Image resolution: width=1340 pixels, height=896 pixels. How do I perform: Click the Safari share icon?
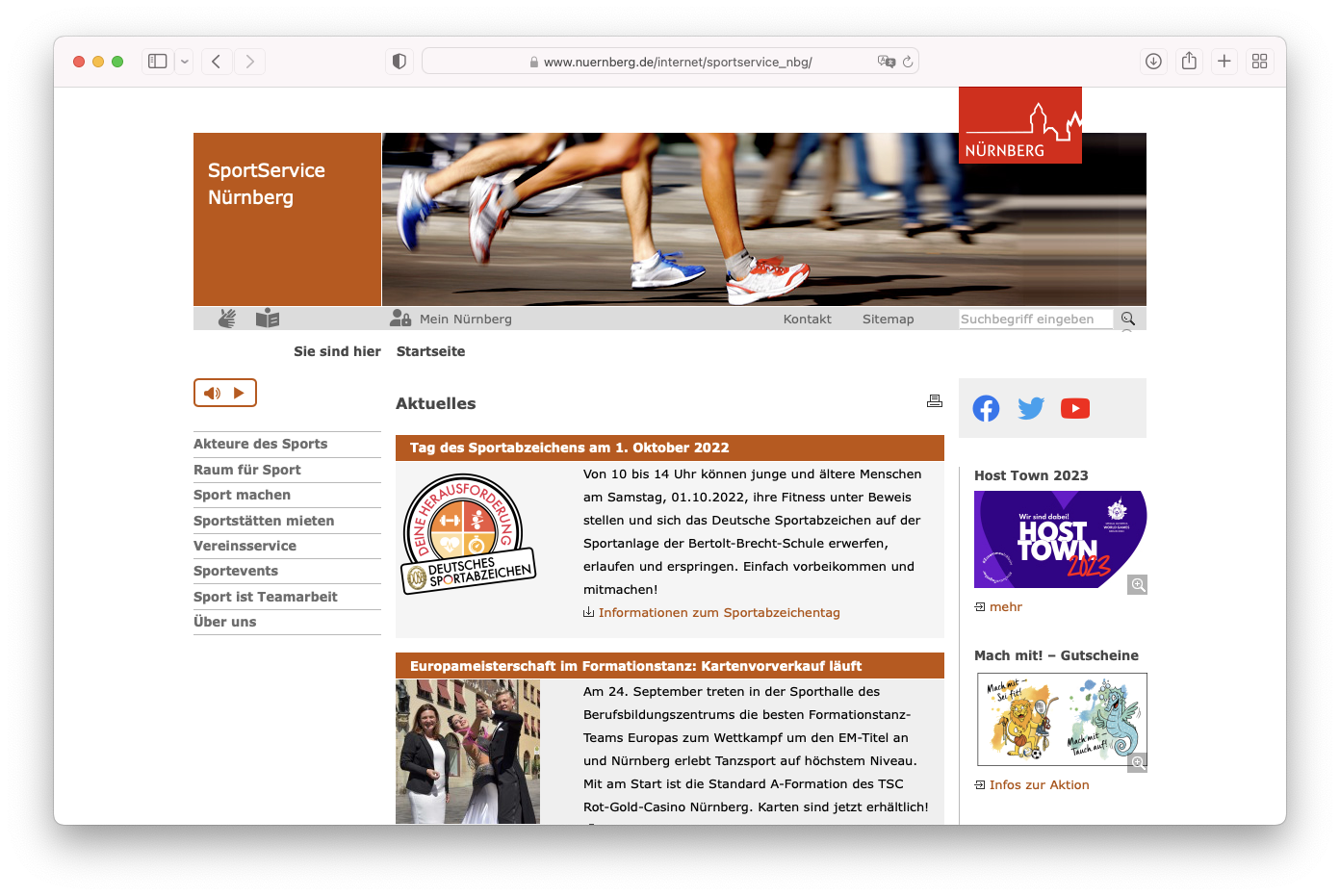pos(1189,62)
